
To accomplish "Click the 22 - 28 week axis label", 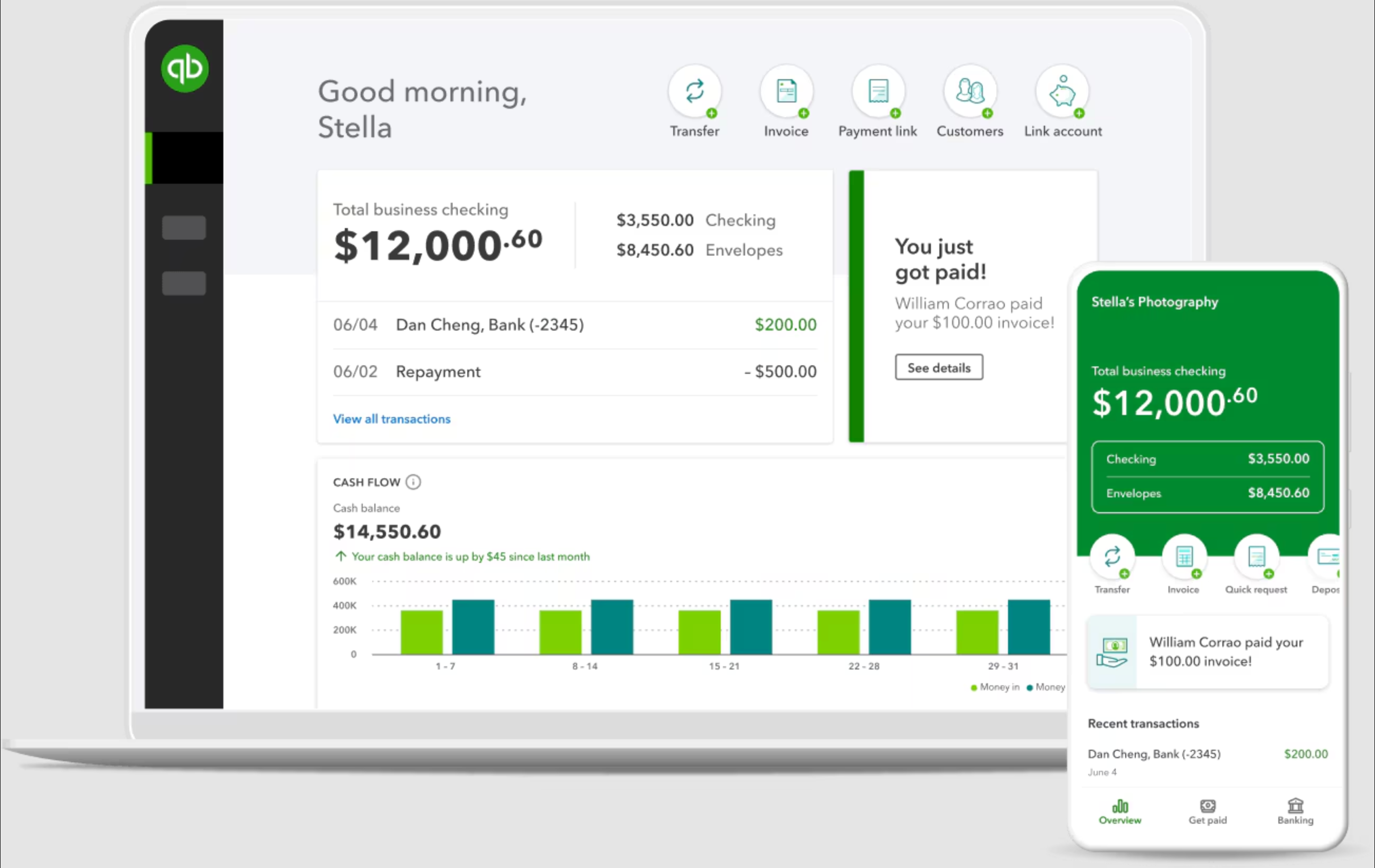I will [x=863, y=666].
